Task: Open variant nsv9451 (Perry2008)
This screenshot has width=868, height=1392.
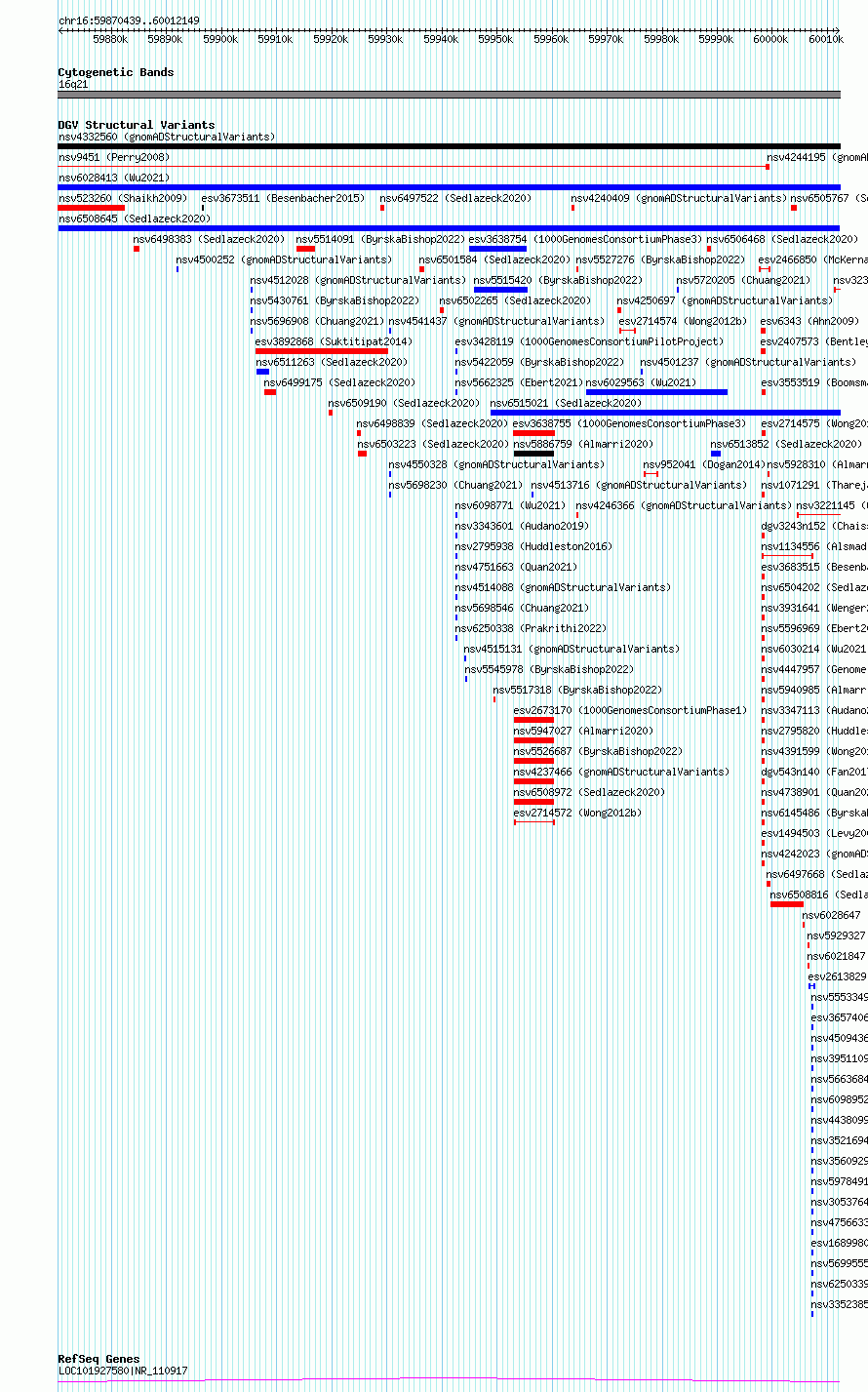Action: tap(113, 157)
